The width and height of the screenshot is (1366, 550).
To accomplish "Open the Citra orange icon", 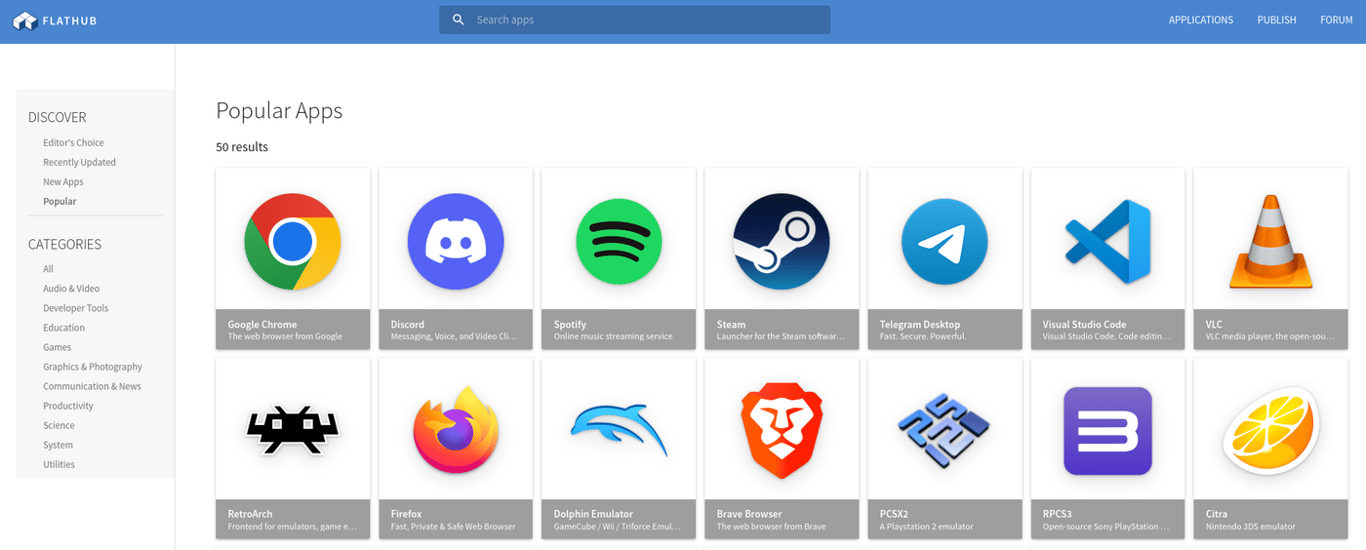I will (1271, 430).
